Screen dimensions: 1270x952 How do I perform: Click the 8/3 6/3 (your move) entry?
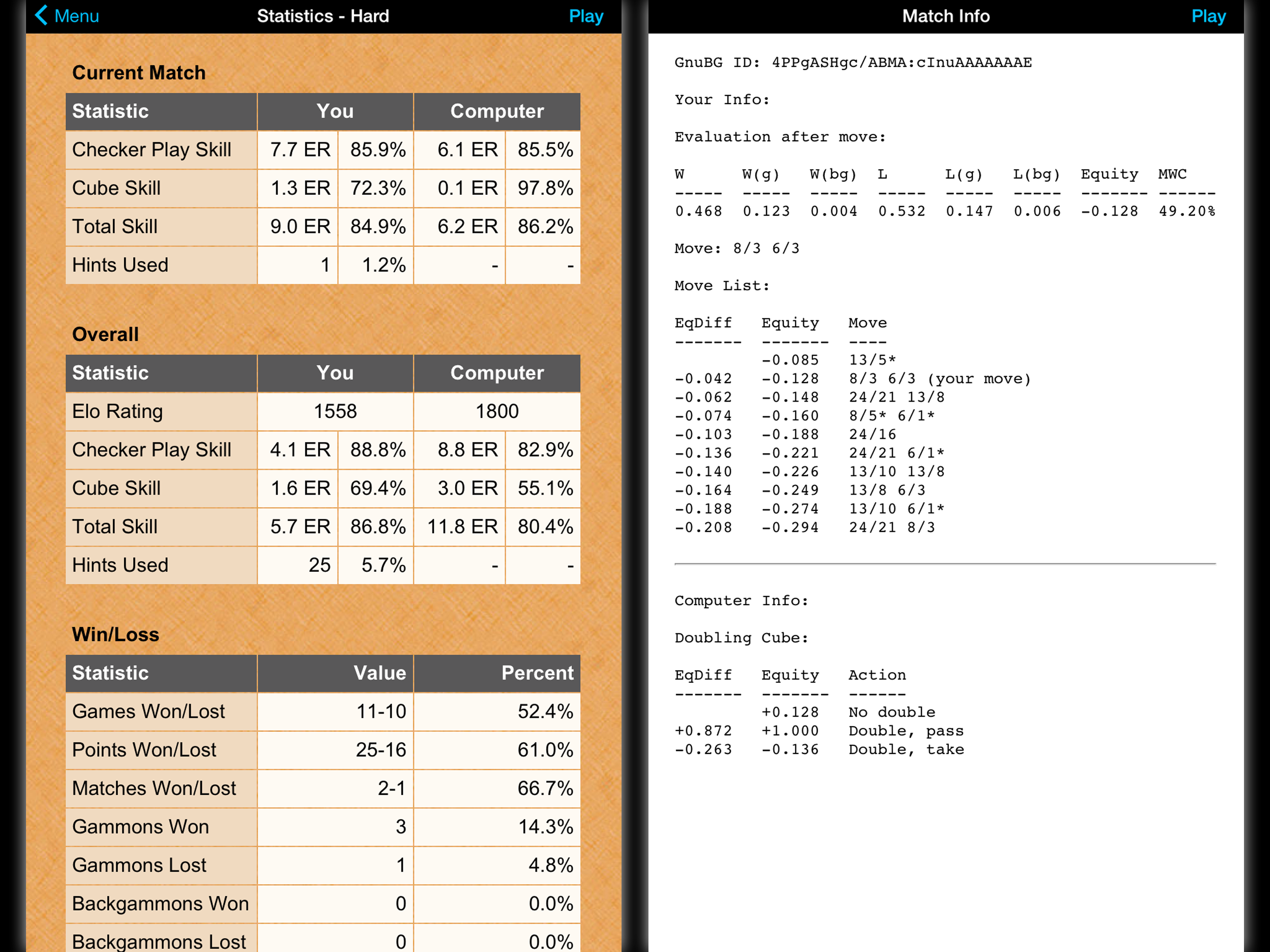939,379
